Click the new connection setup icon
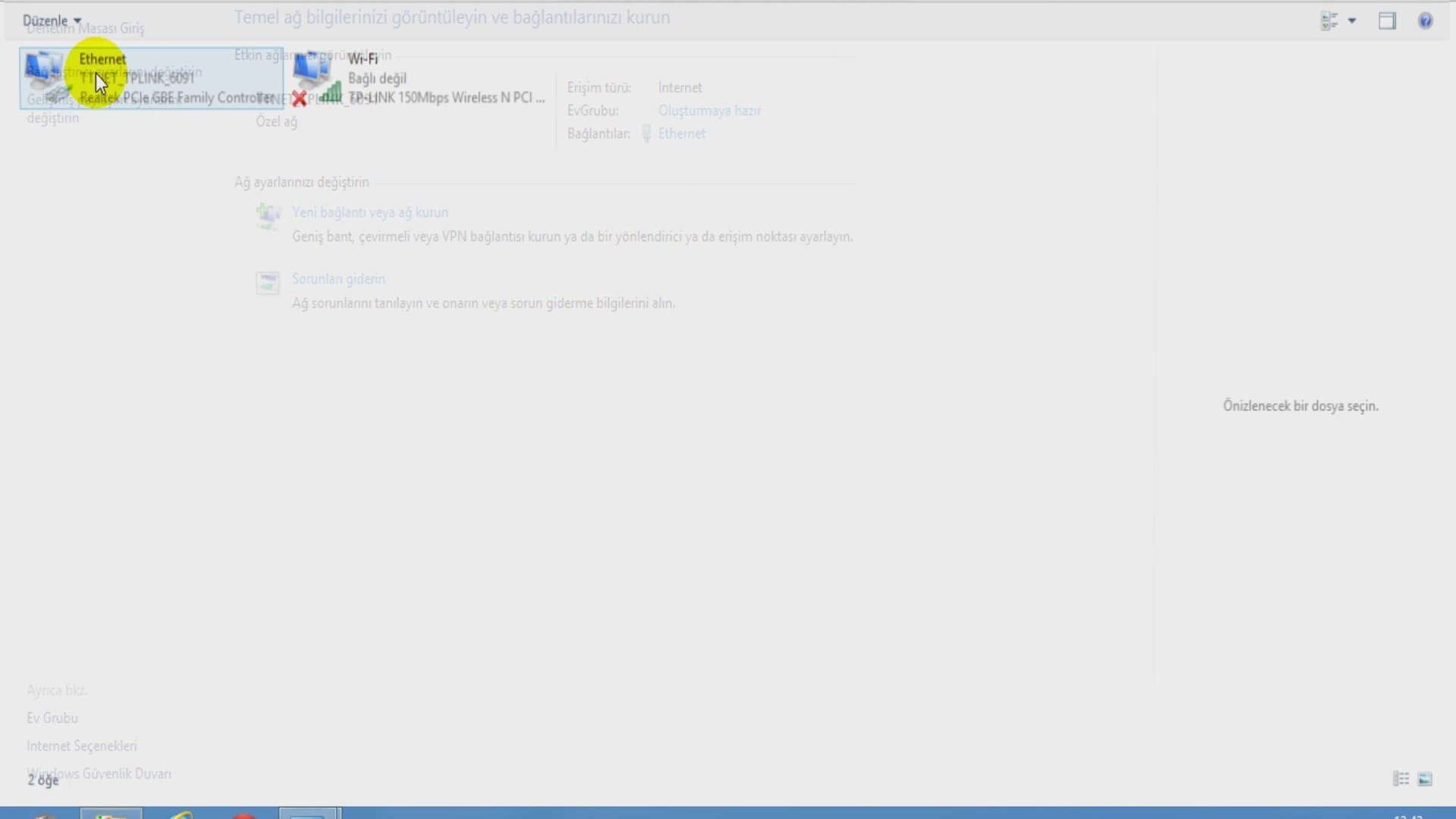 268,217
